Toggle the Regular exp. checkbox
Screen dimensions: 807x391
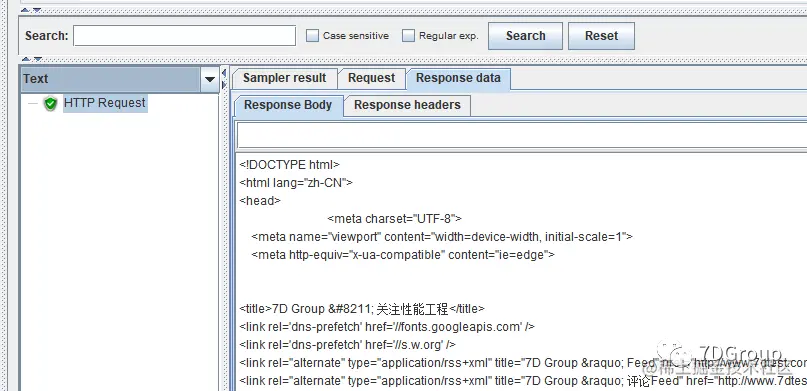click(408, 35)
